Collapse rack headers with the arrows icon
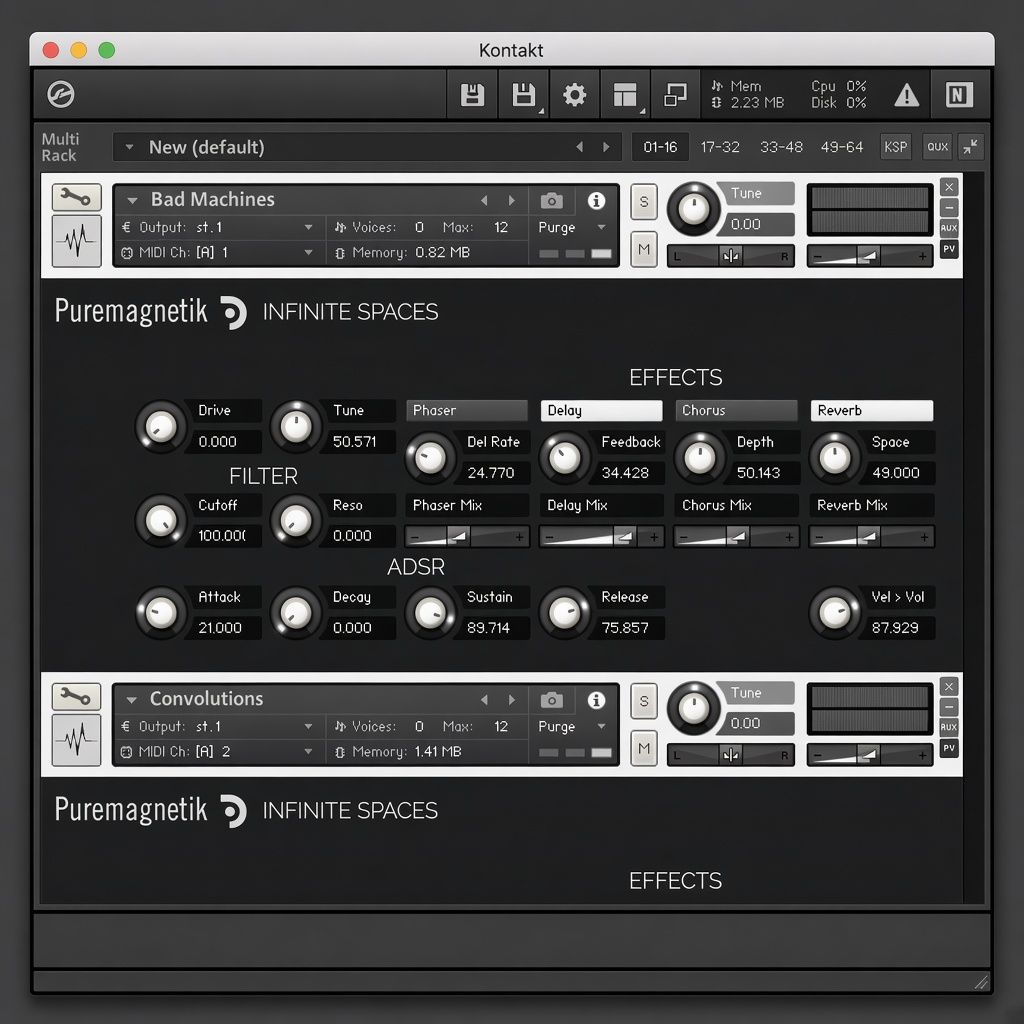 (x=970, y=146)
